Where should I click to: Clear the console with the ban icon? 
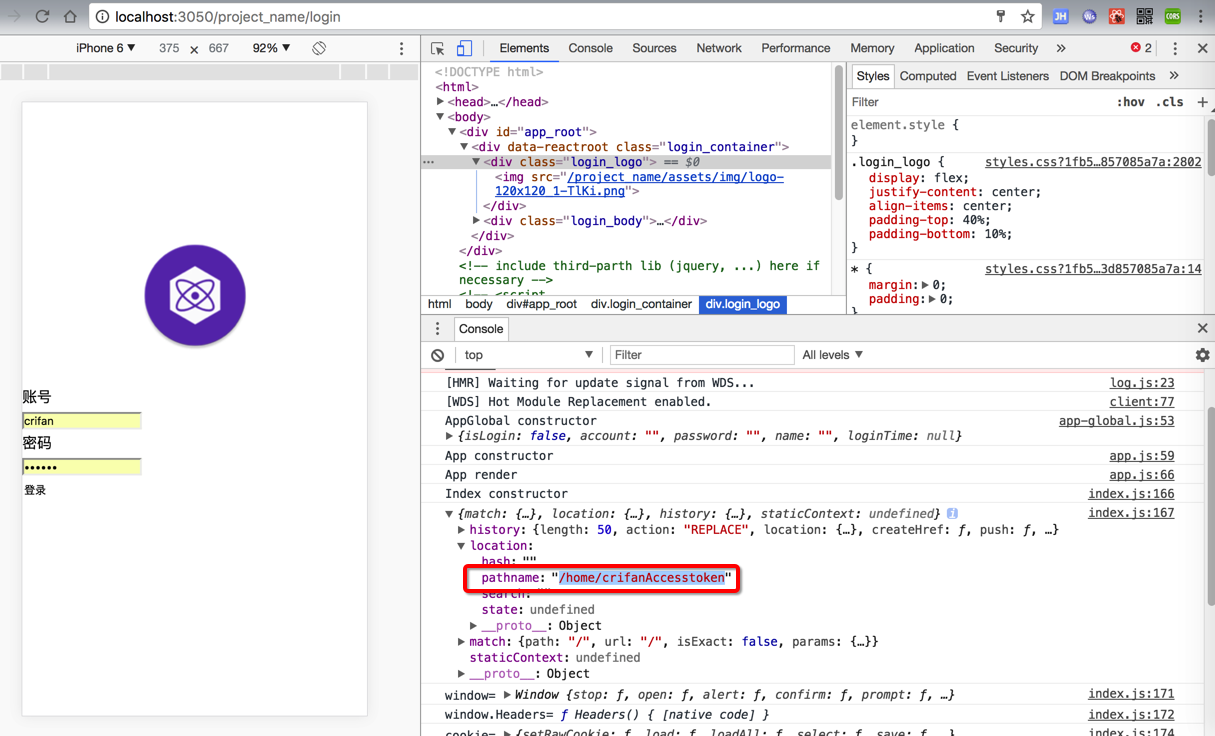[x=438, y=355]
